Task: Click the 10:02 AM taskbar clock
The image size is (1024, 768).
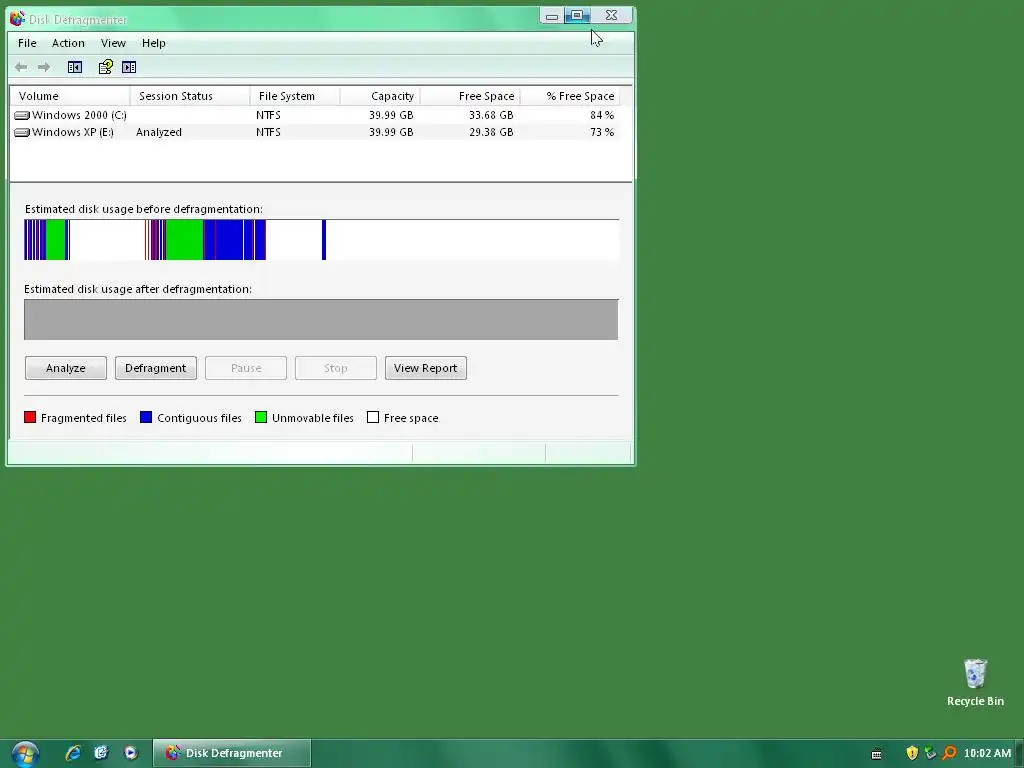Action: pyautogui.click(x=987, y=753)
